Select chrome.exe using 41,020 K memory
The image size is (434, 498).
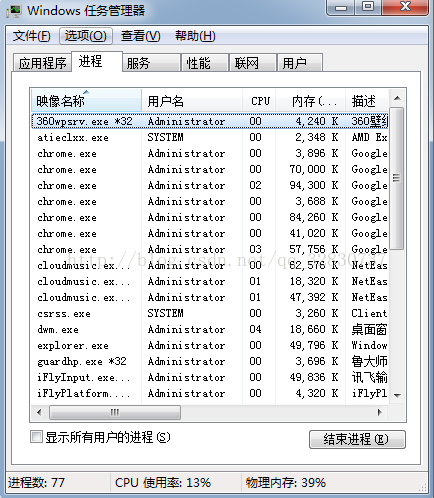pyautogui.click(x=210, y=233)
